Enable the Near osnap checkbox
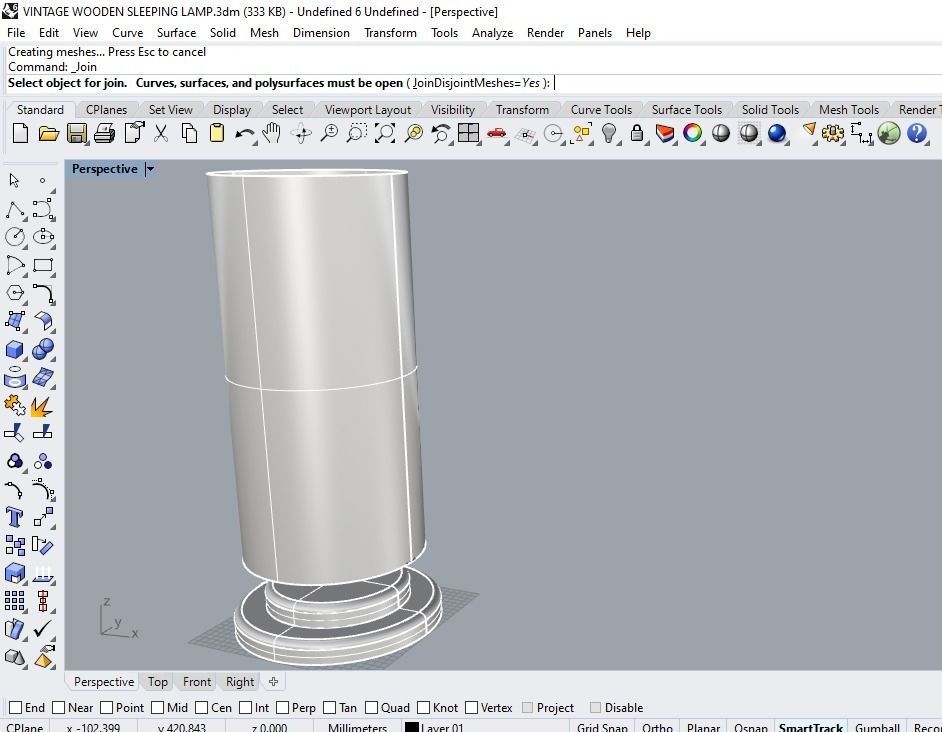The image size is (942, 732). (58, 707)
